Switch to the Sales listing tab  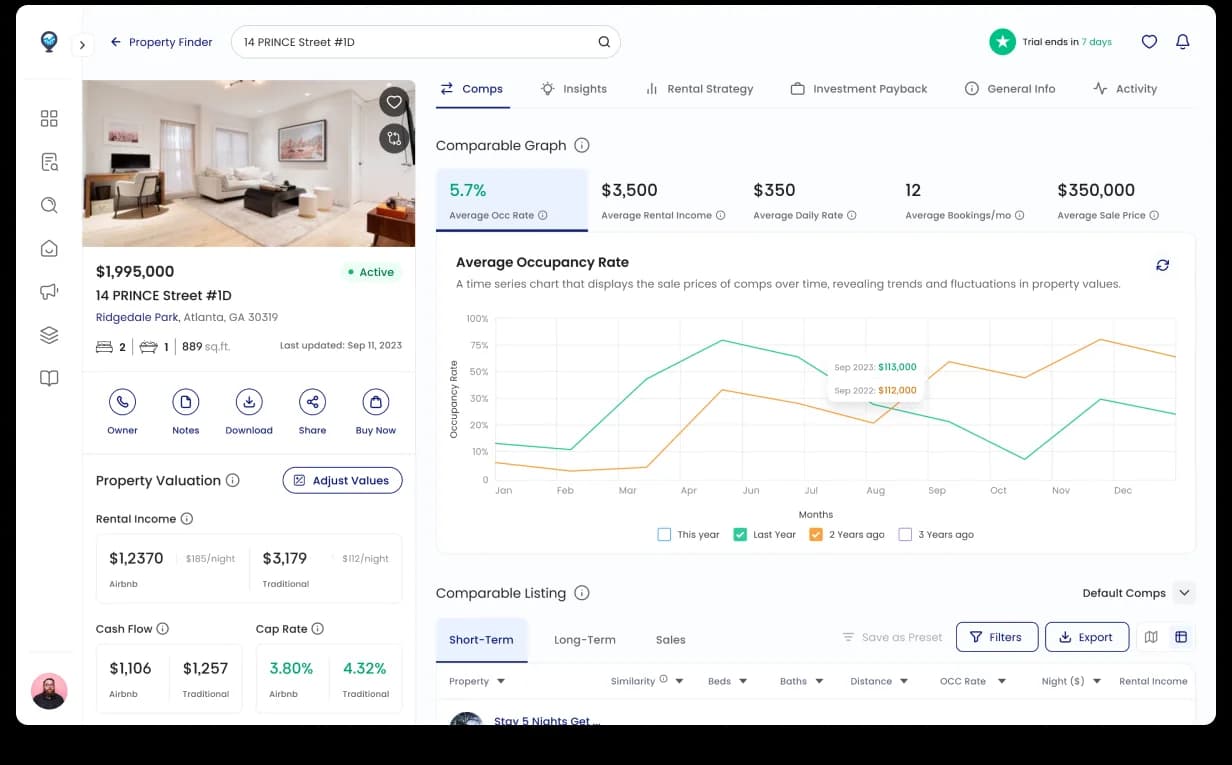coord(671,640)
